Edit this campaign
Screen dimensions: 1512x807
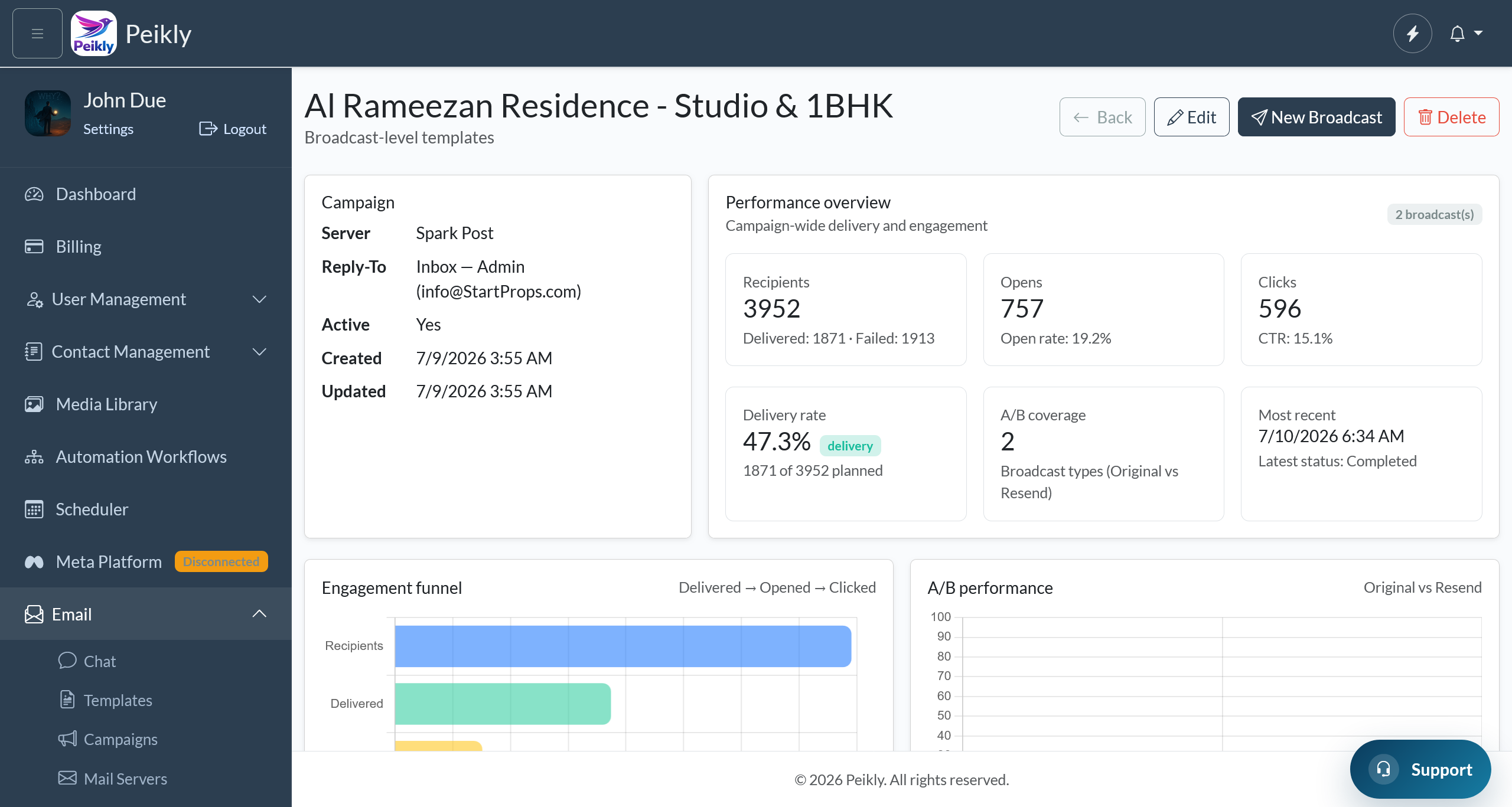(1191, 117)
